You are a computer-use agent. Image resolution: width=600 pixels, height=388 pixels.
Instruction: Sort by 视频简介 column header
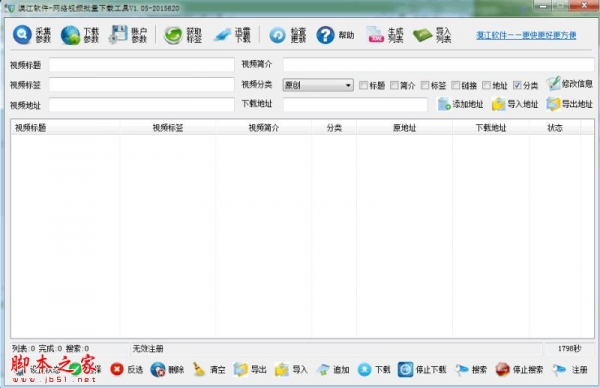(263, 128)
